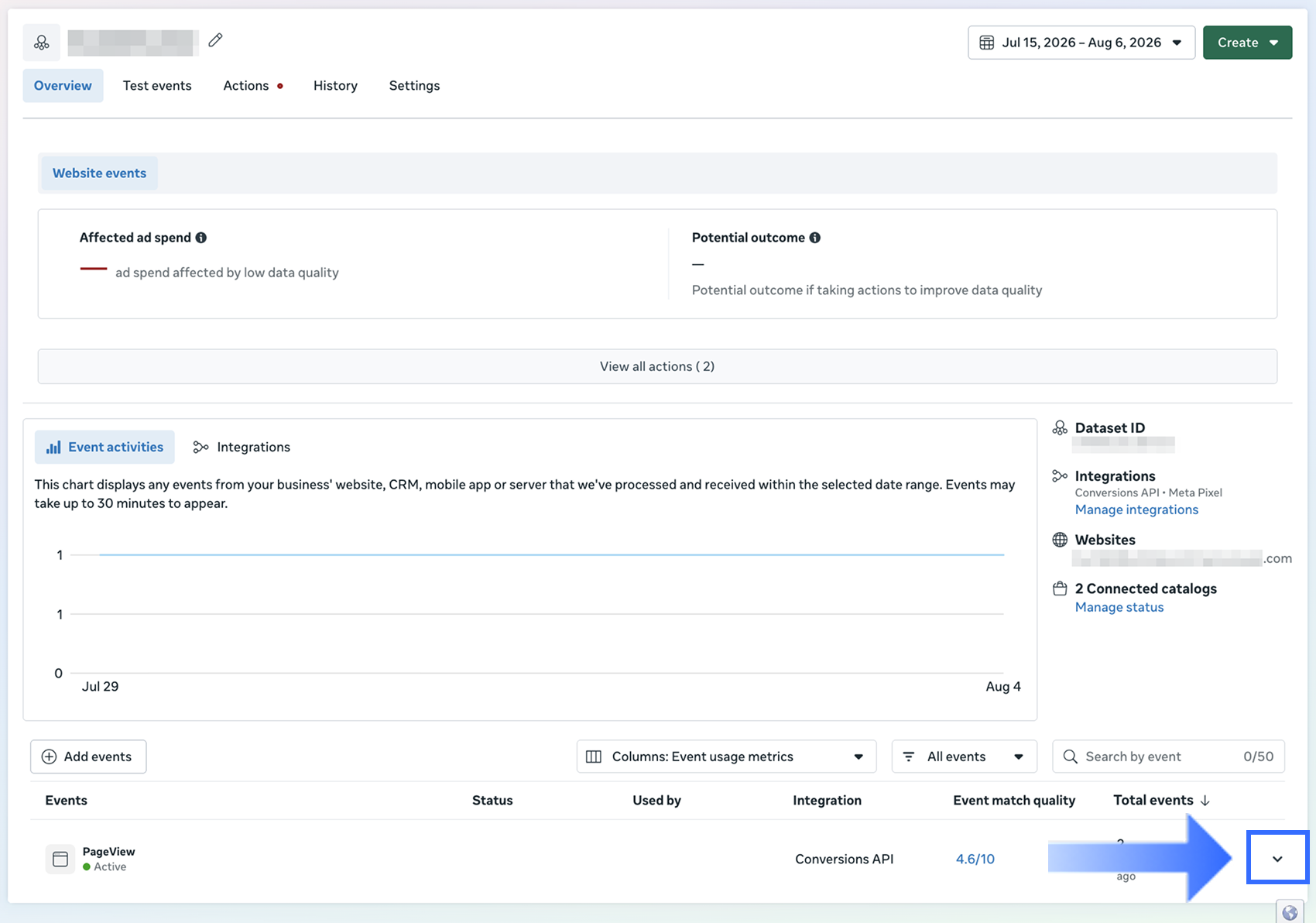The height and width of the screenshot is (923, 1316).
Task: Click the PageView event name
Action: pos(108,851)
